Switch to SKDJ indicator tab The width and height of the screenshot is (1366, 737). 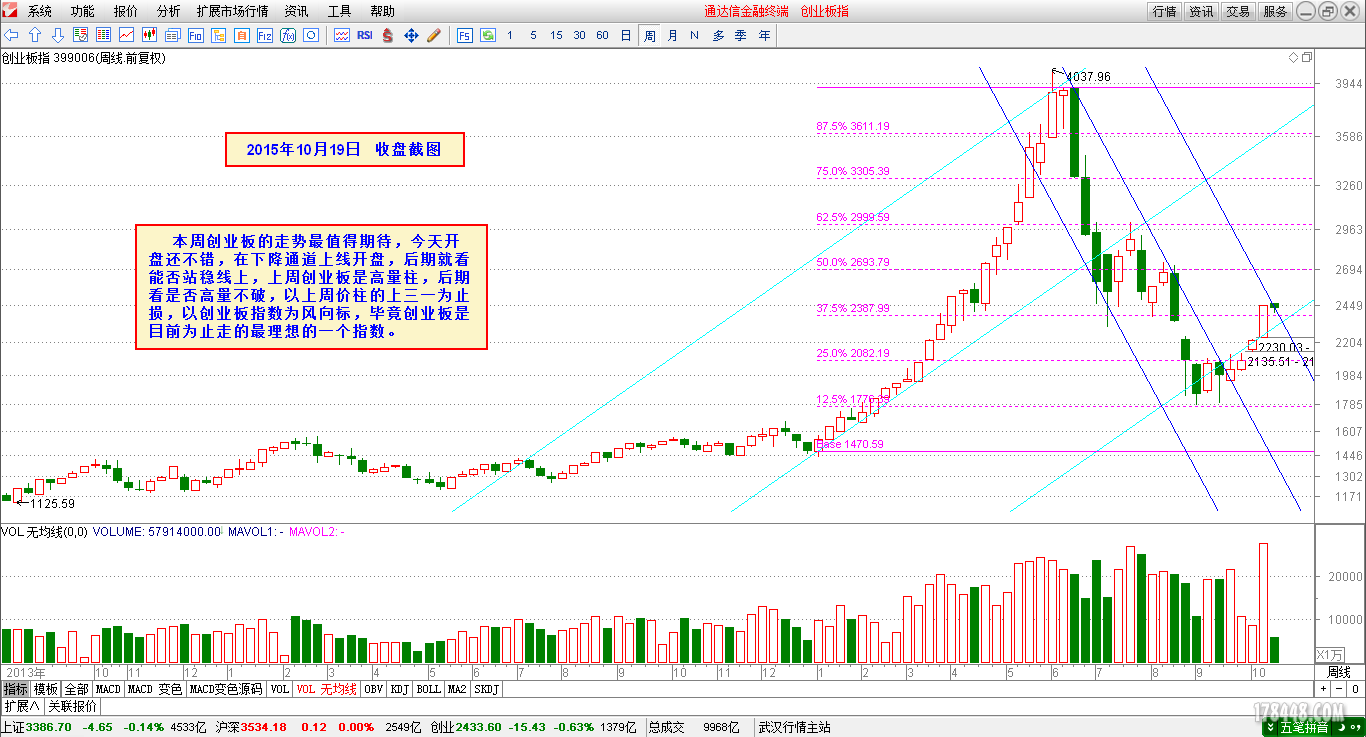(x=486, y=689)
